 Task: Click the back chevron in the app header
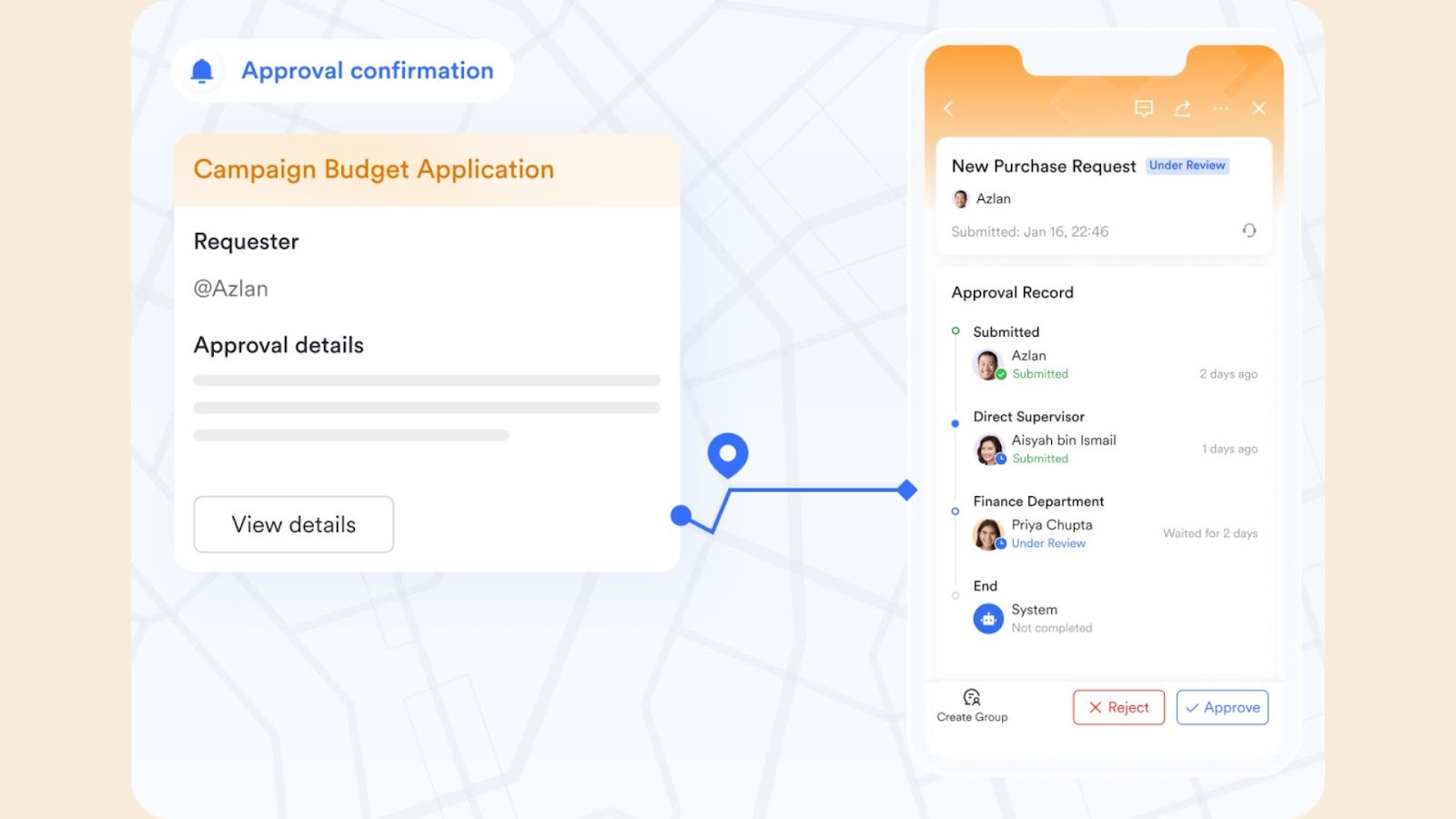(949, 108)
